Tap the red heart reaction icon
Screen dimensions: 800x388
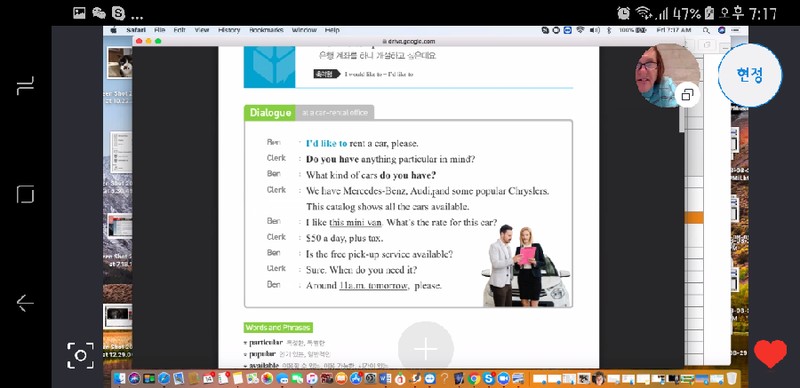coord(770,353)
